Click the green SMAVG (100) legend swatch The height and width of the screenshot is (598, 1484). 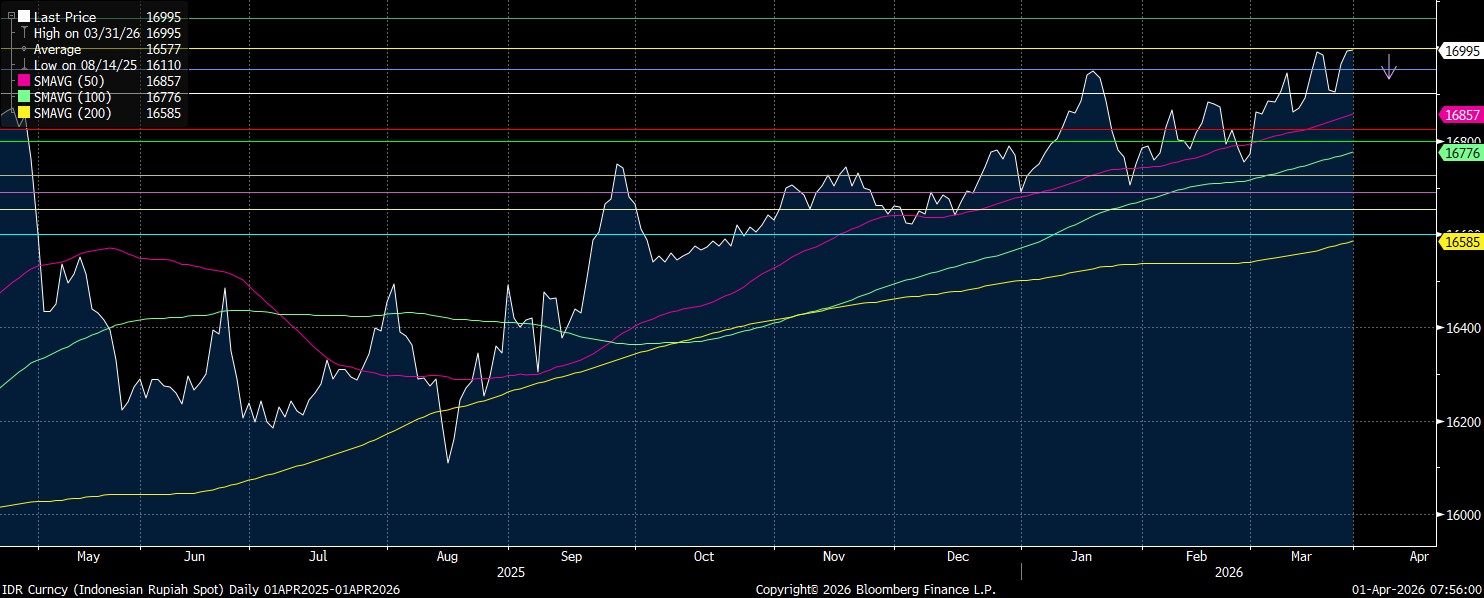tap(25, 97)
